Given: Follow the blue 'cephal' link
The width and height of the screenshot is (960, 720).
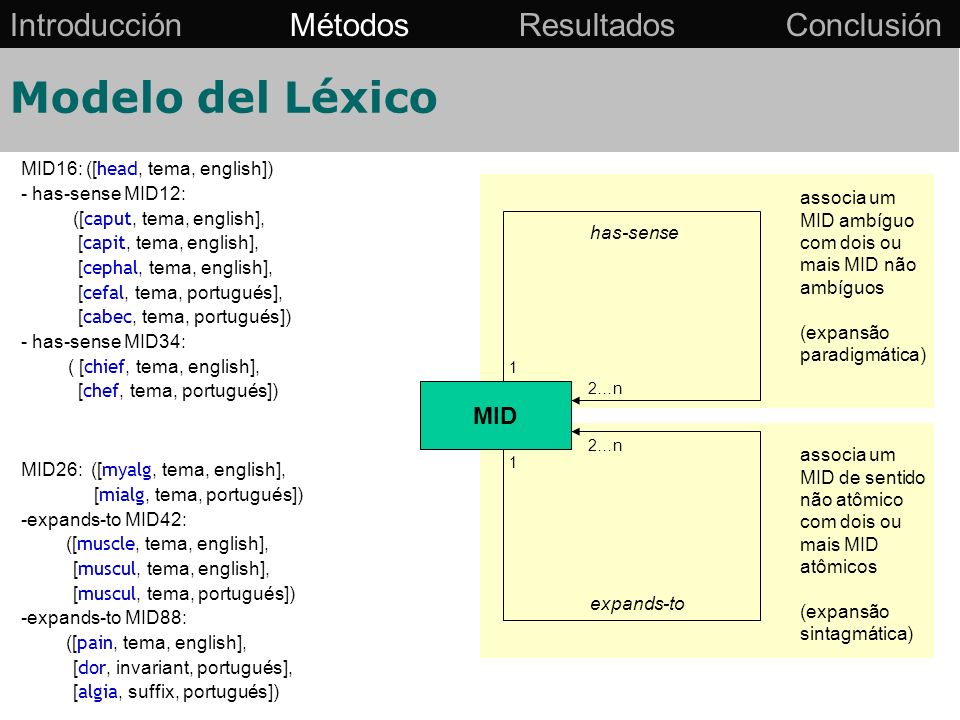Looking at the screenshot, I should tap(110, 268).
